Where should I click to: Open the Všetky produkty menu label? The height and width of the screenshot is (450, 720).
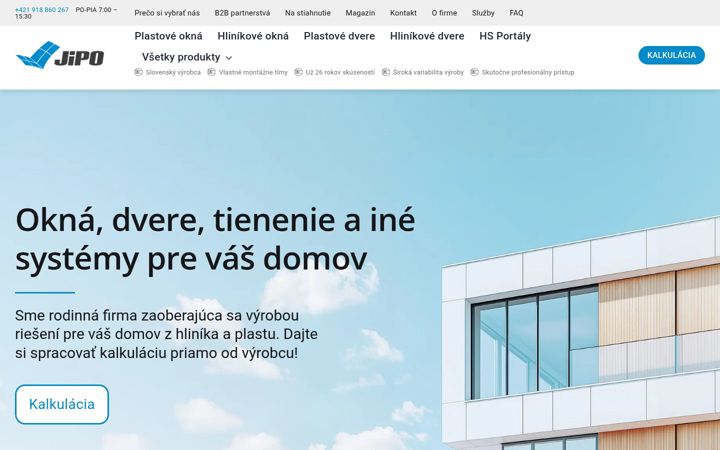(181, 57)
